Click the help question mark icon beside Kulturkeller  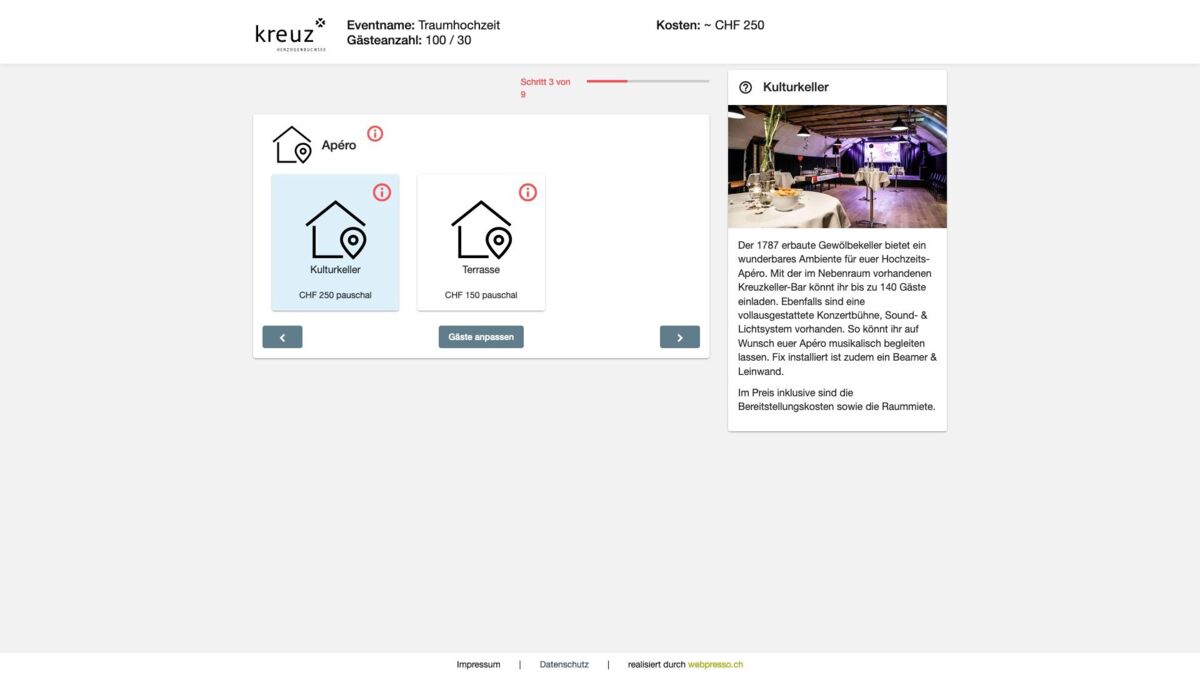point(745,87)
